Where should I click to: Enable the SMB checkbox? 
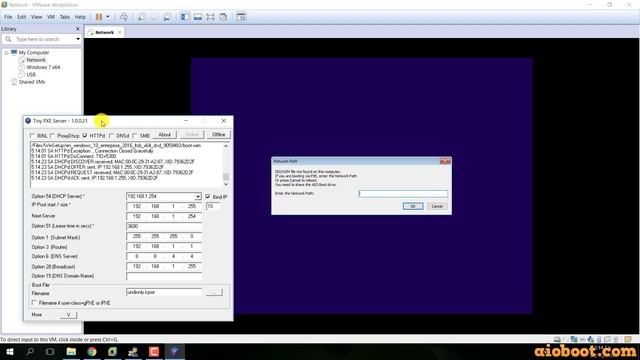pyautogui.click(x=135, y=136)
